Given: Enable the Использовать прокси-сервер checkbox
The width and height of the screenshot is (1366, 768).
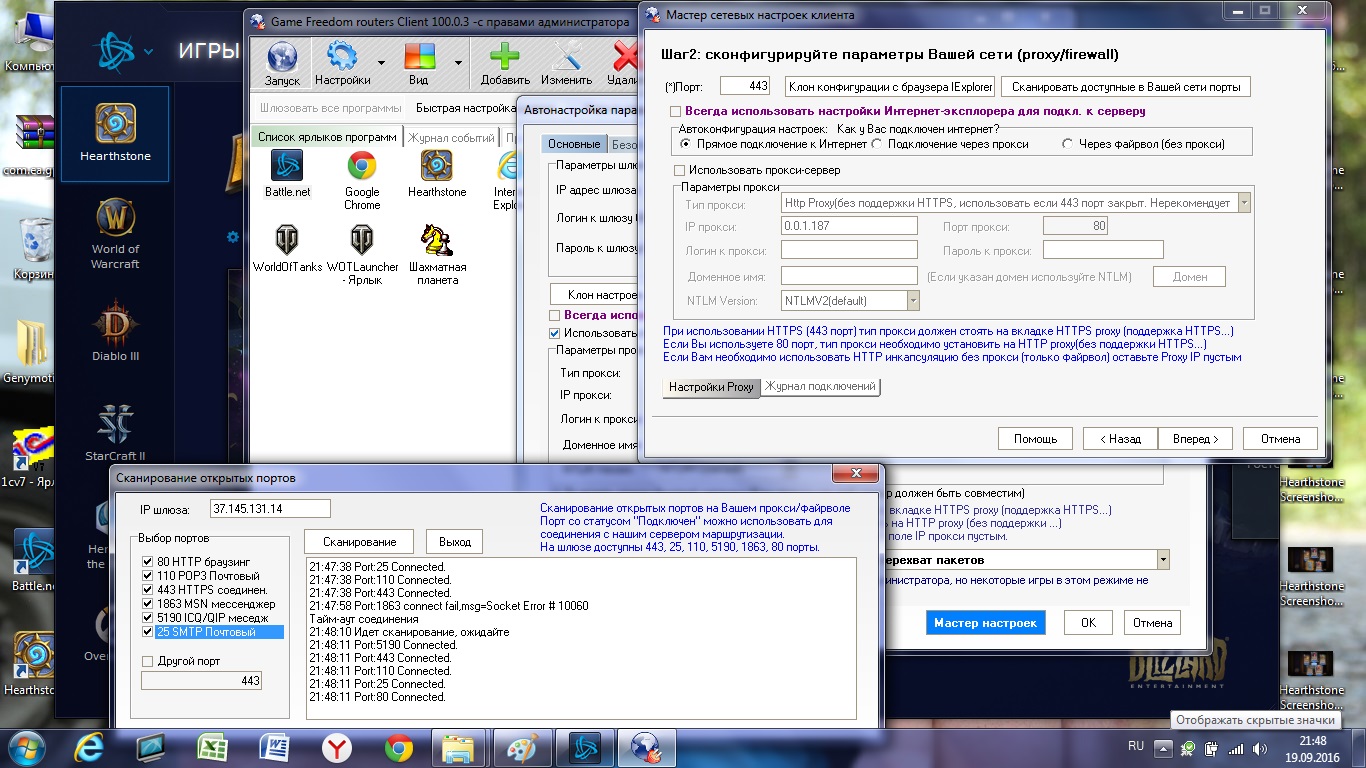Looking at the screenshot, I should coord(681,171).
